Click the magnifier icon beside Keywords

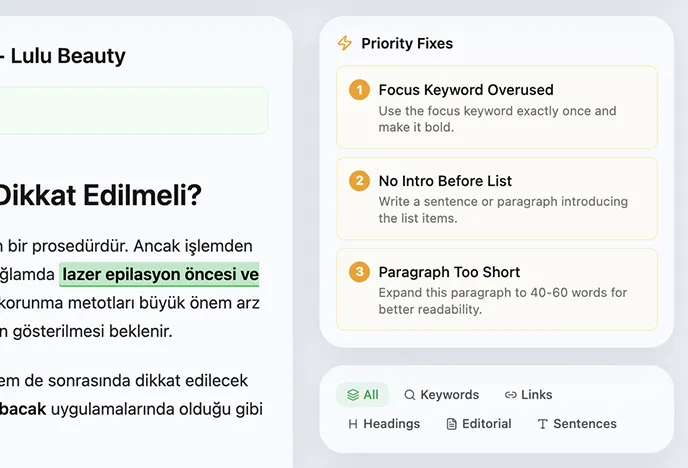(x=409, y=395)
